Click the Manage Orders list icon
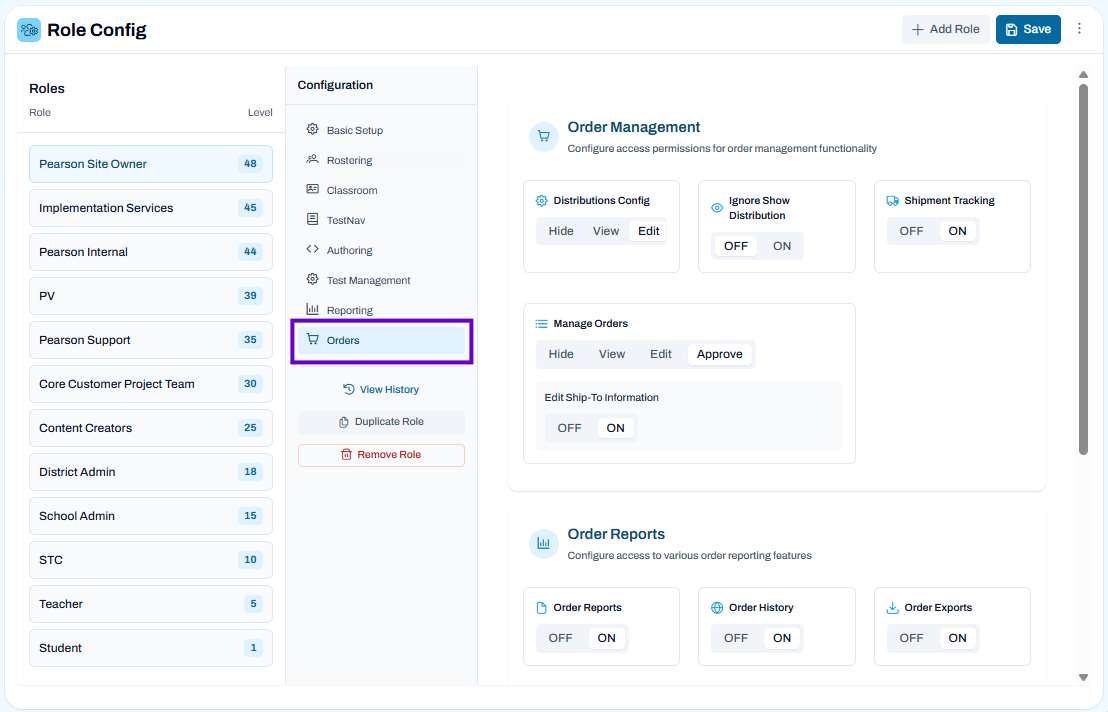The width and height of the screenshot is (1108, 712). (x=541, y=324)
